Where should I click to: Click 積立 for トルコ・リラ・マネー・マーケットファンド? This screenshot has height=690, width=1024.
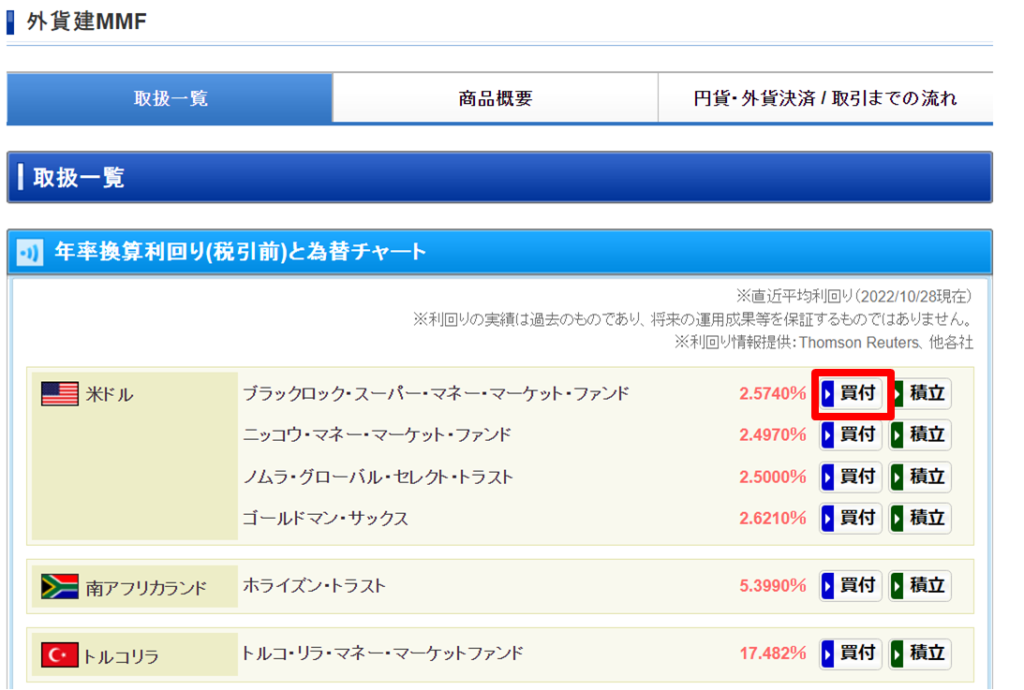click(x=919, y=655)
